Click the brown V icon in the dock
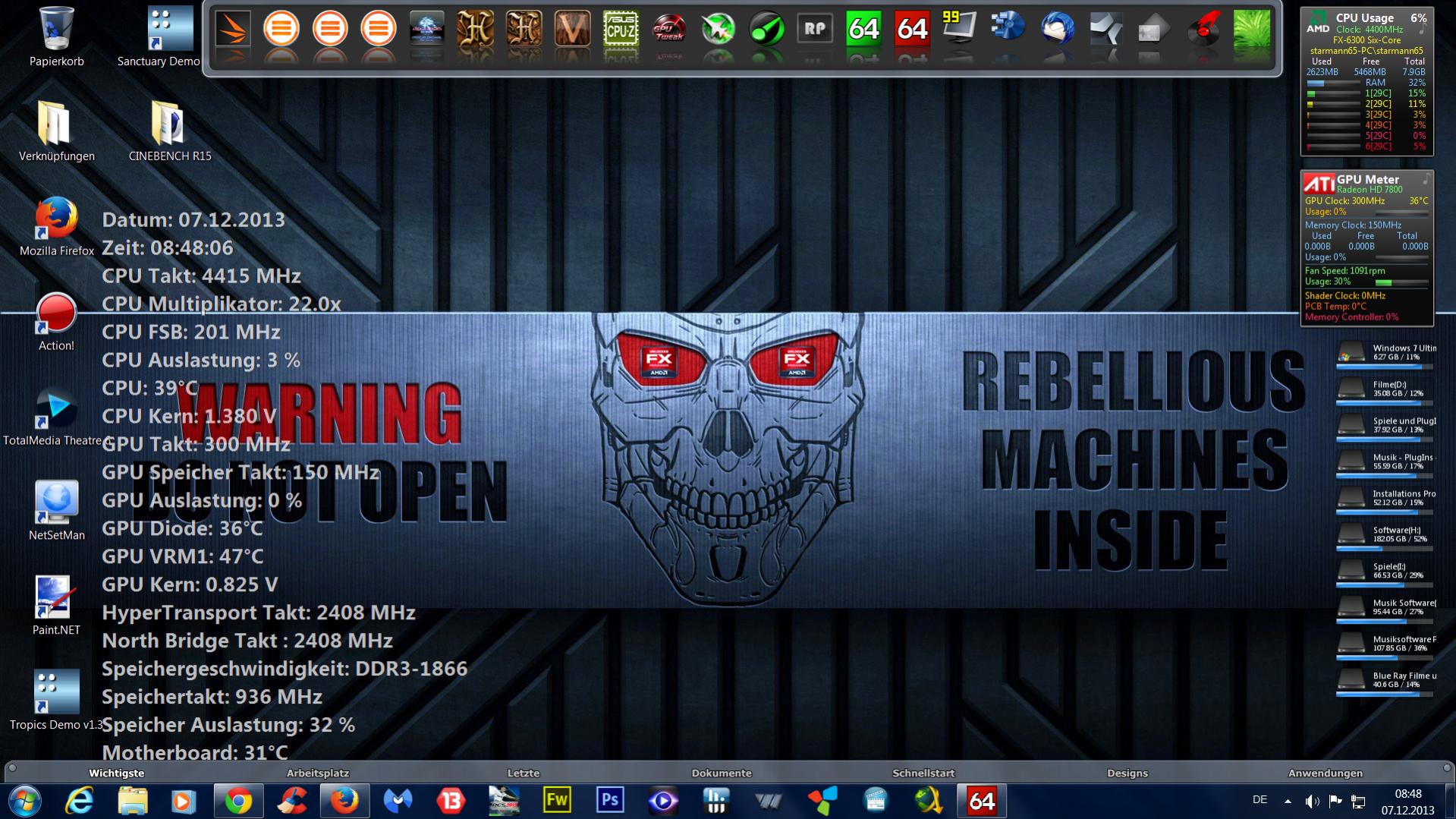 [572, 30]
